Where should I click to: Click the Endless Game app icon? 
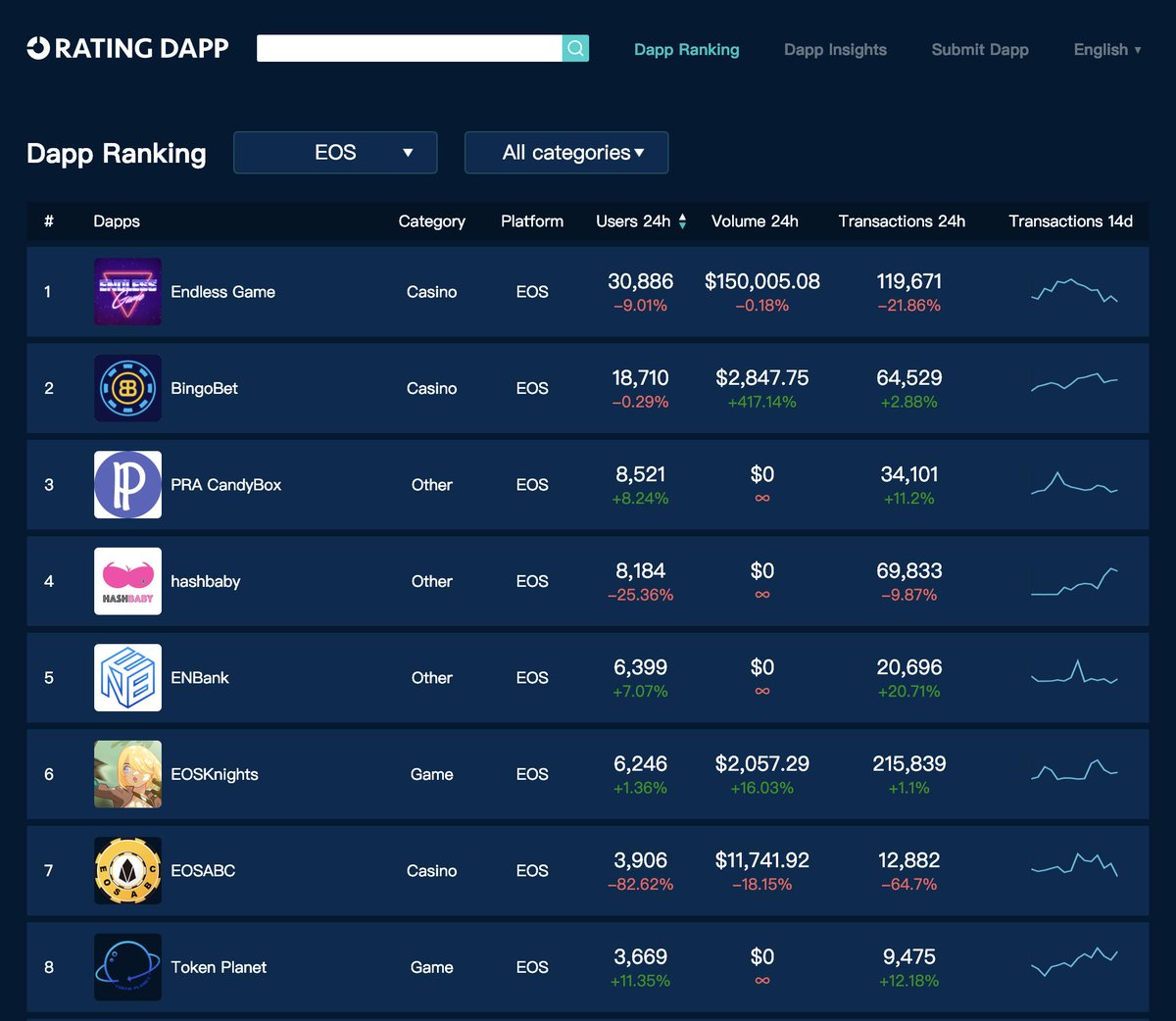(x=127, y=292)
